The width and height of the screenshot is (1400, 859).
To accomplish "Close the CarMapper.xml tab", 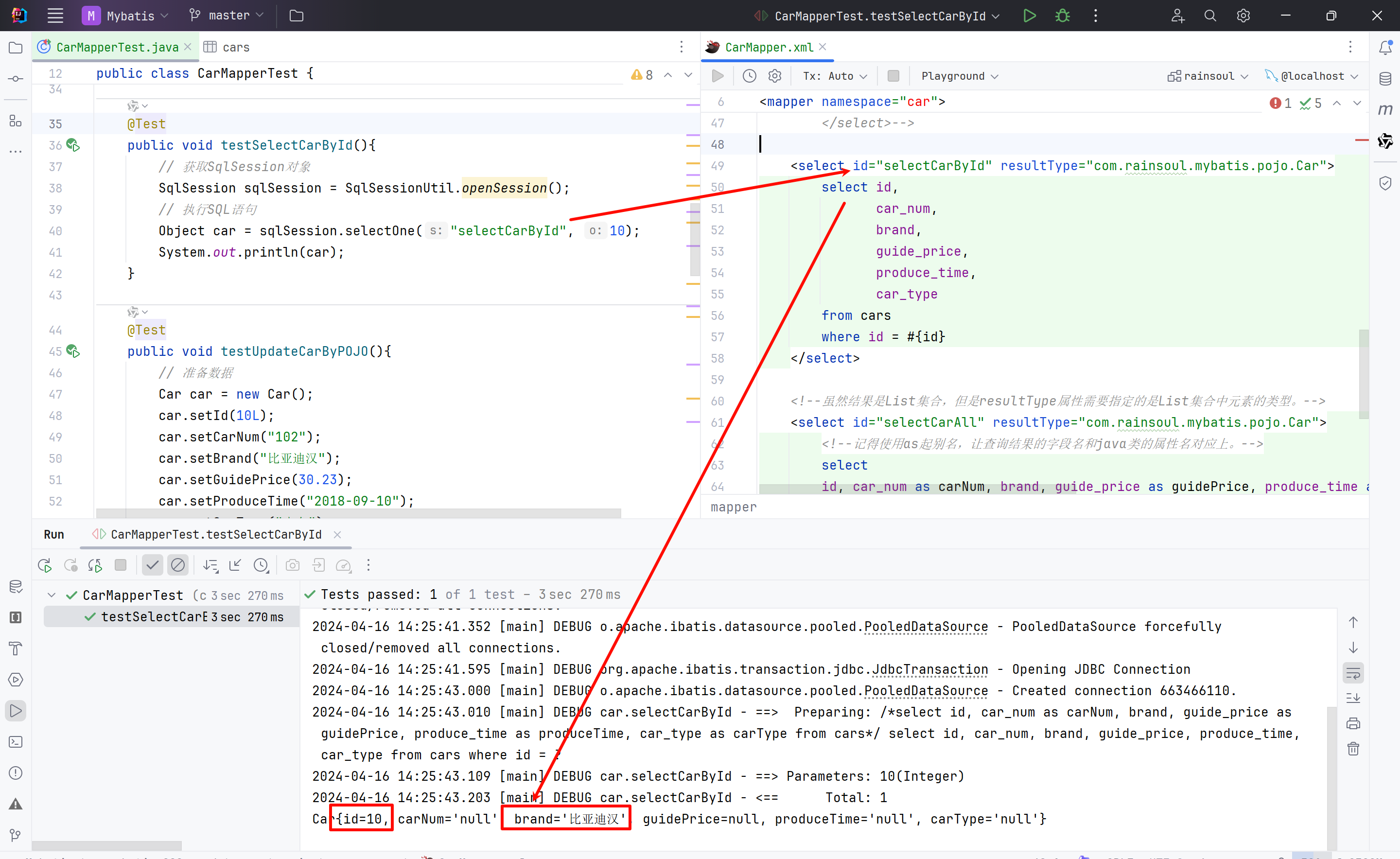I will [x=822, y=47].
